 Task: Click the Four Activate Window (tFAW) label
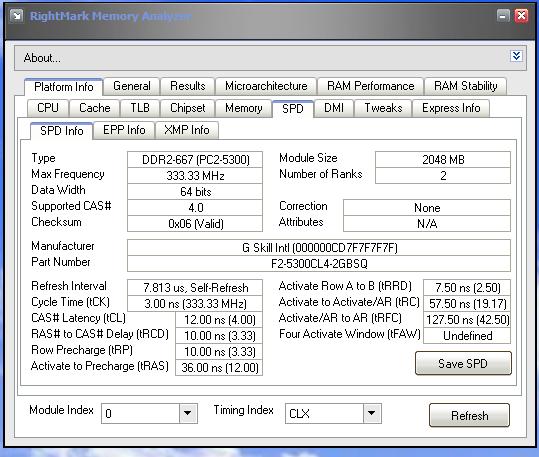(350, 334)
